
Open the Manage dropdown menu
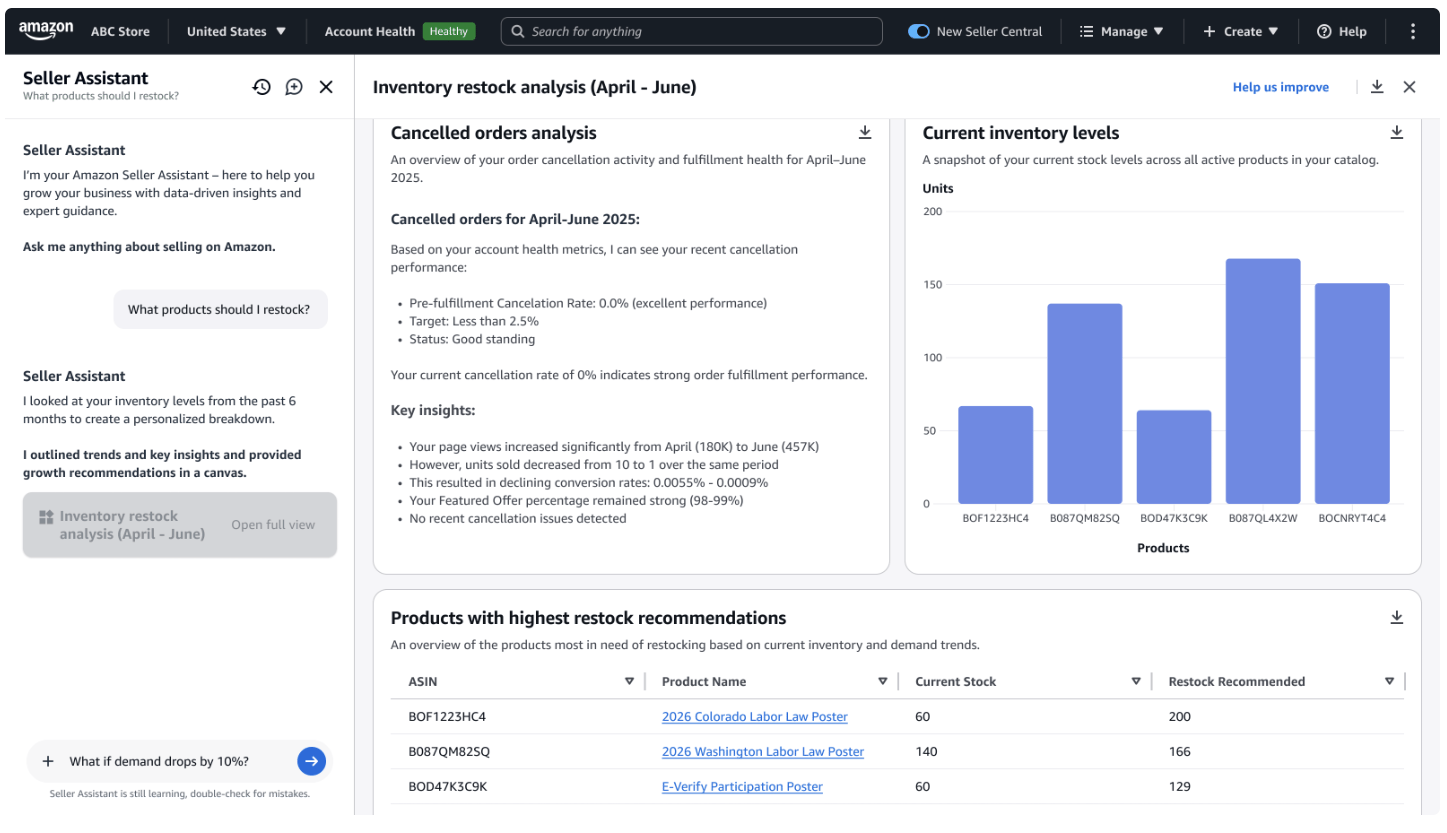coord(1122,31)
